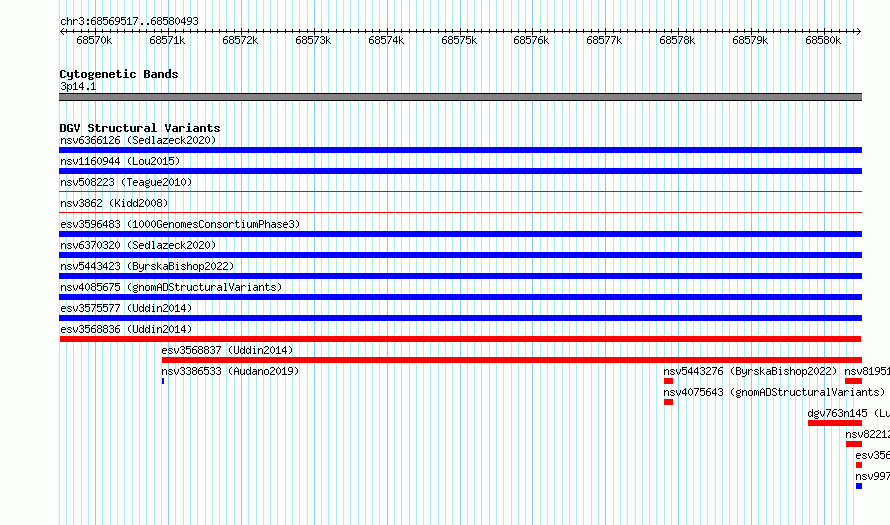Click the small red bar under nsv4075643
The height and width of the screenshot is (525, 890).
pos(668,402)
